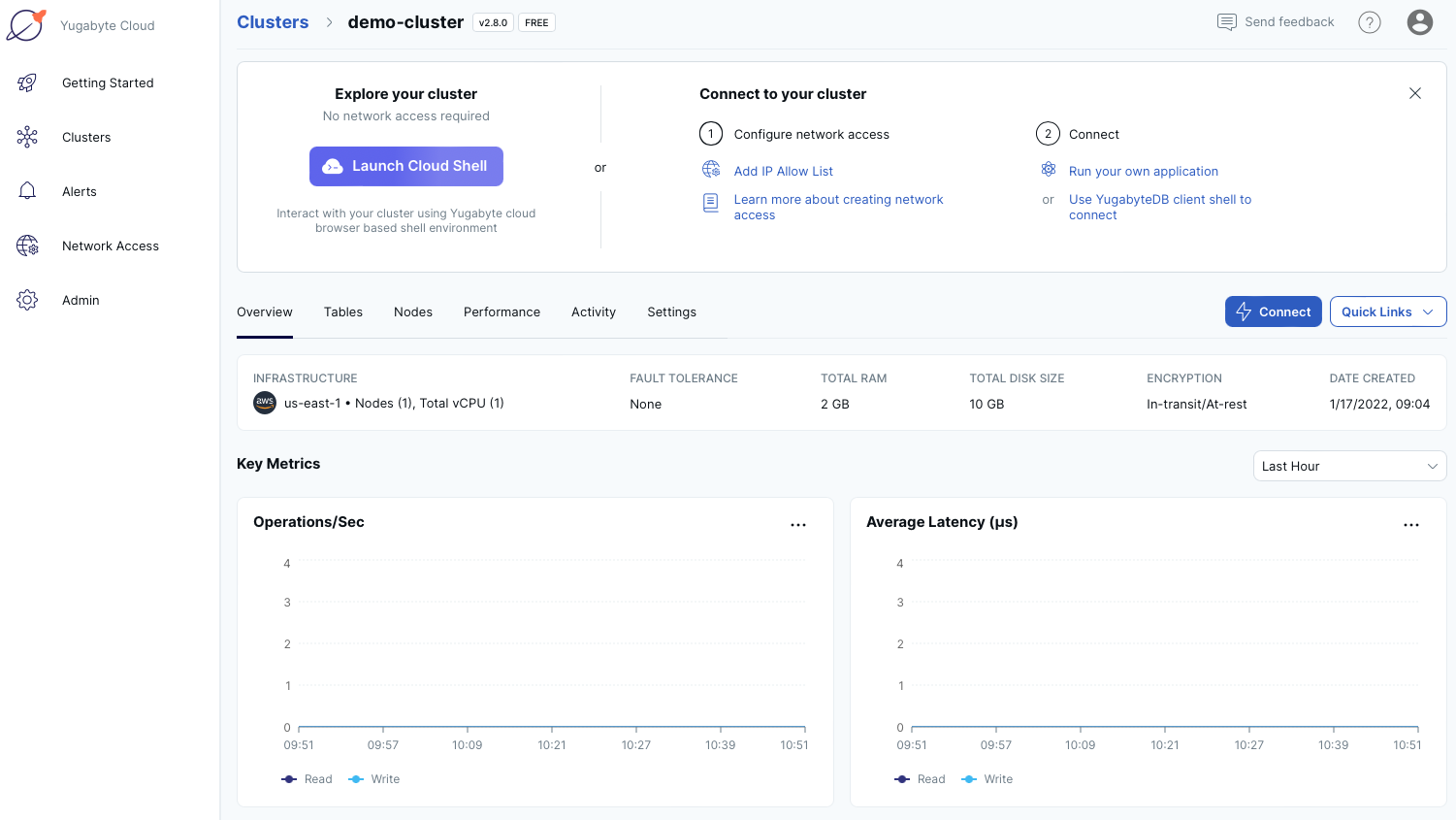Close the Explore your cluster panel
Viewport: 1456px width, 820px height.
tap(1415, 93)
